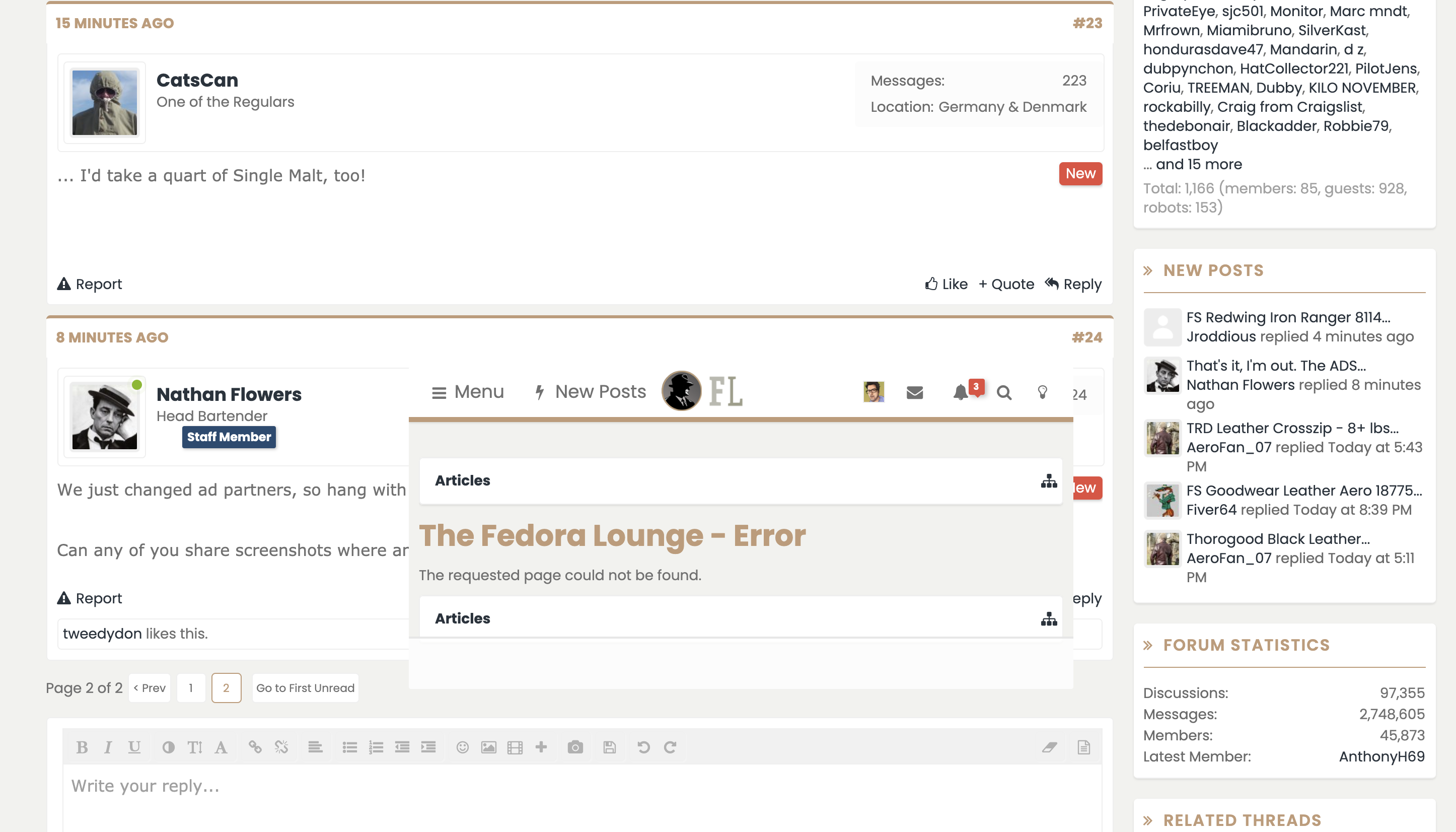Expand the Forum Statistics section
1456x832 pixels.
[x=1149, y=644]
